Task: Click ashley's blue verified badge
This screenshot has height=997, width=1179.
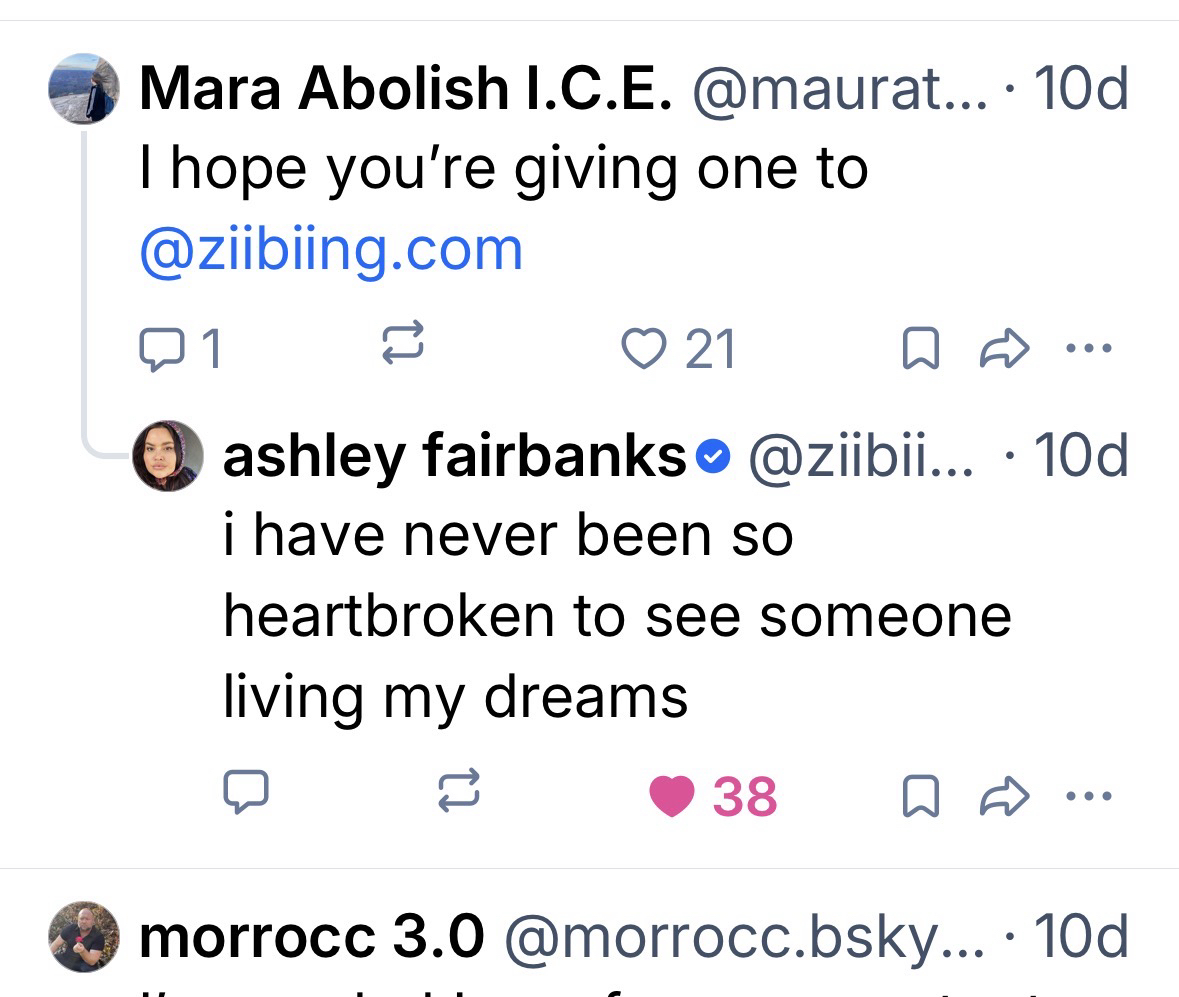Action: coord(712,458)
